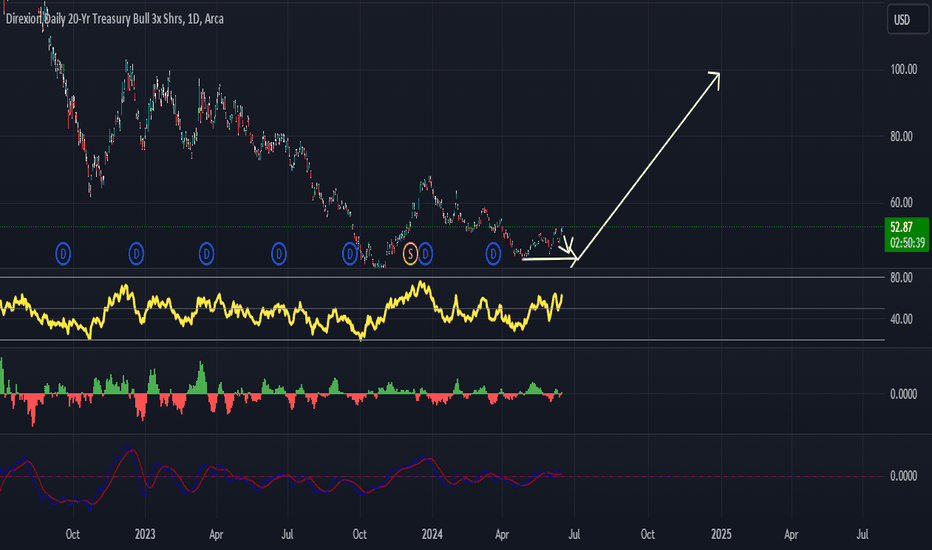
Task: Click the green 52.87 current price label
Action: coord(902,227)
